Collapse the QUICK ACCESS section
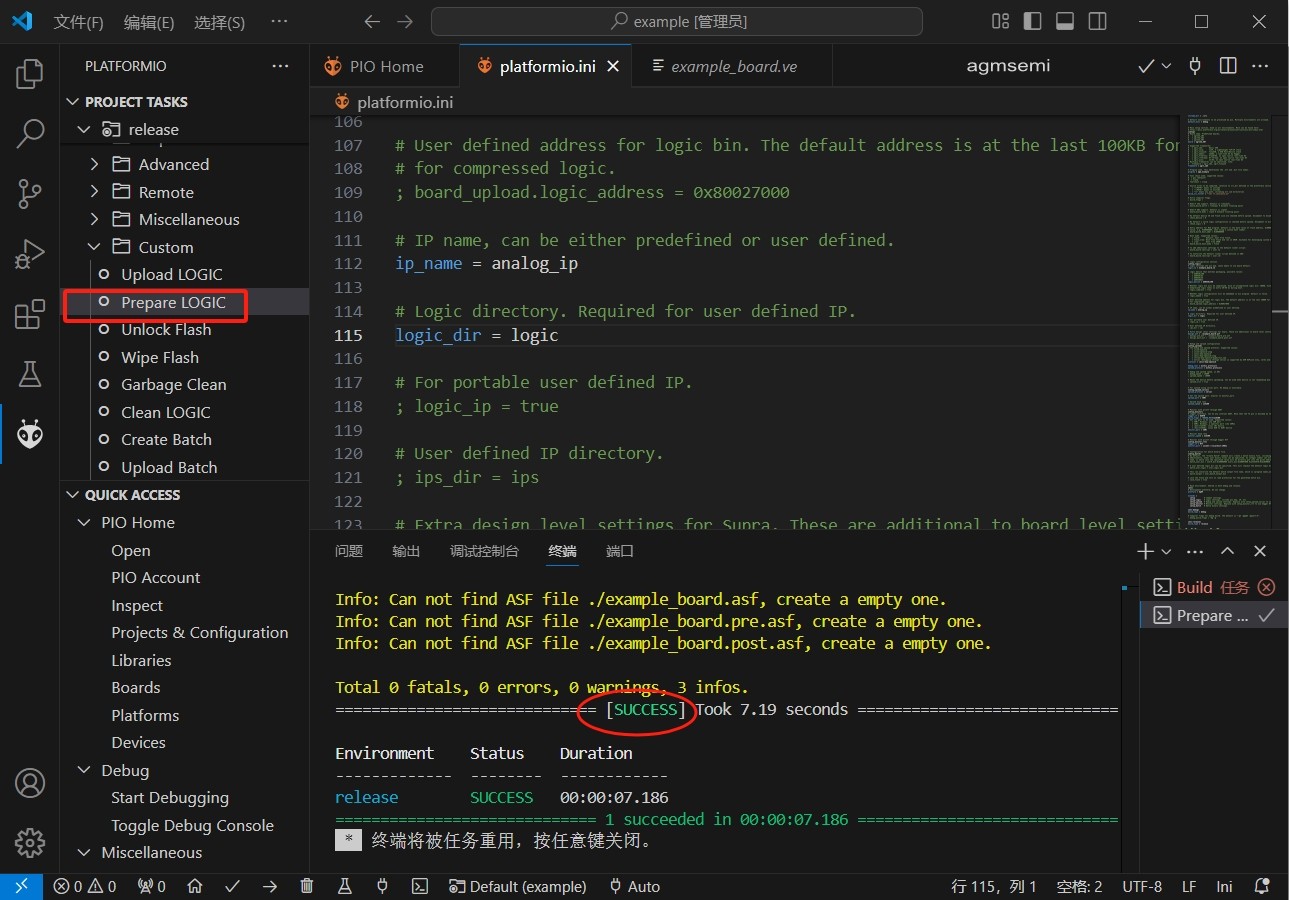Image resolution: width=1289 pixels, height=900 pixels. (72, 495)
